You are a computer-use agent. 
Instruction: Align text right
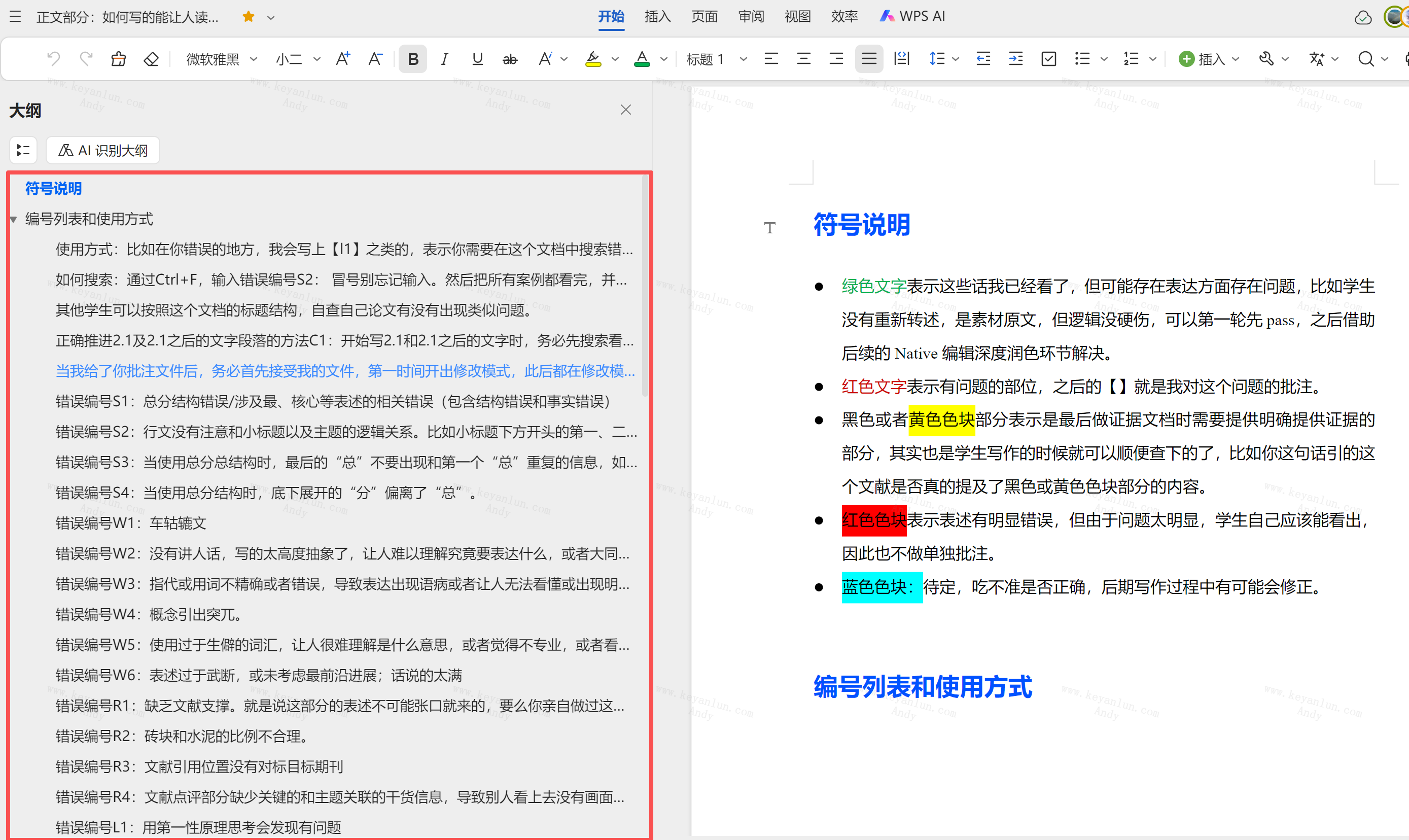click(x=836, y=59)
